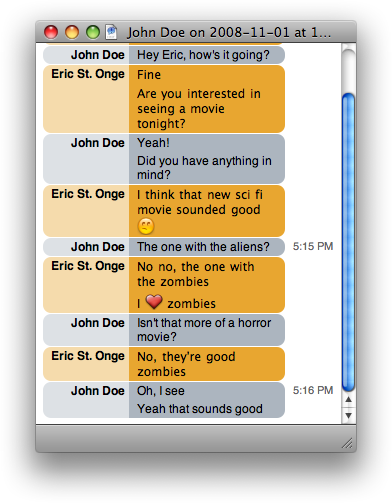Click 'No, they're good zombies' message

coord(186,364)
